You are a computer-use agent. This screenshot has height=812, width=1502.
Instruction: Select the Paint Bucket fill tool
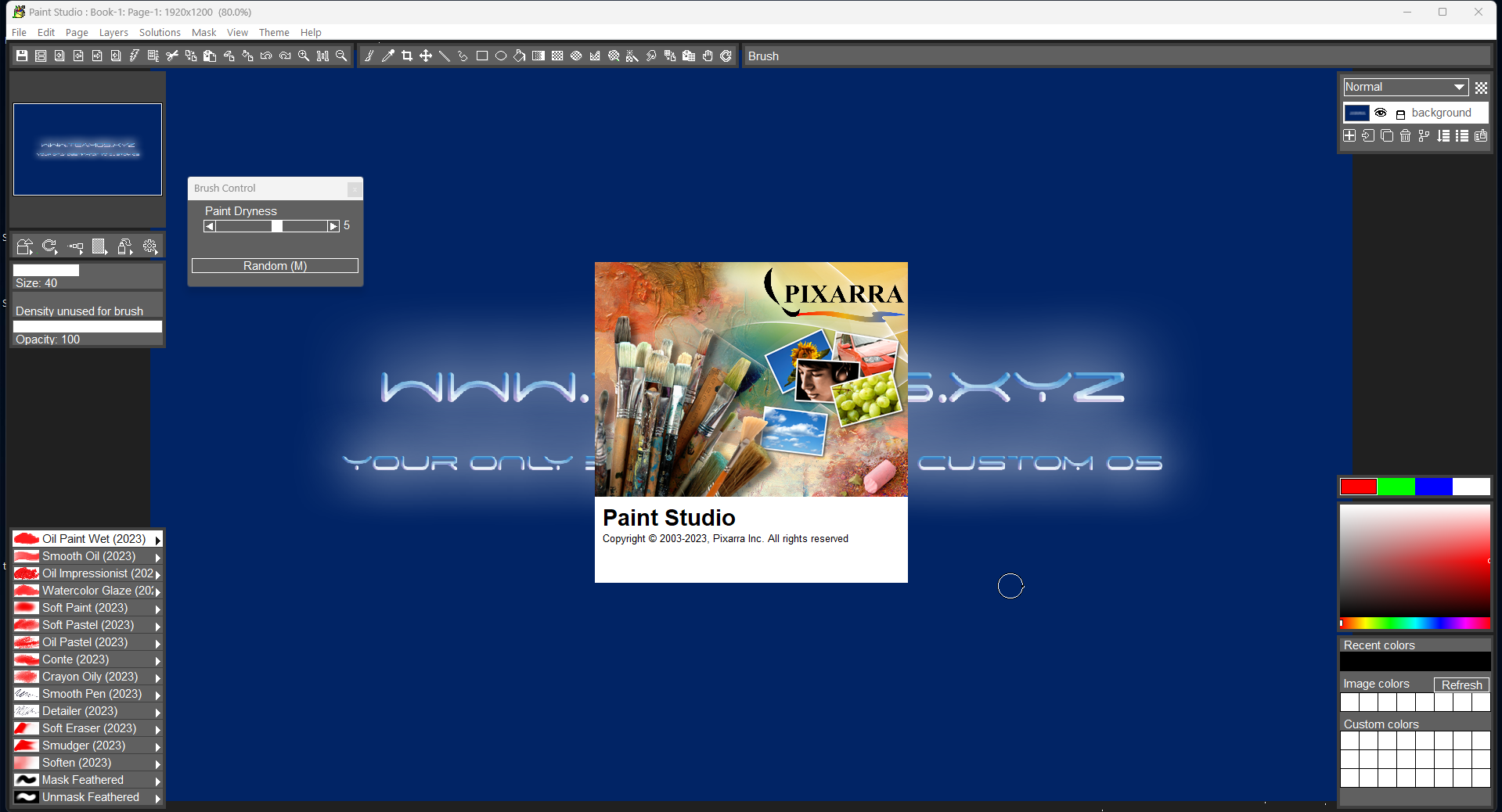coord(520,56)
